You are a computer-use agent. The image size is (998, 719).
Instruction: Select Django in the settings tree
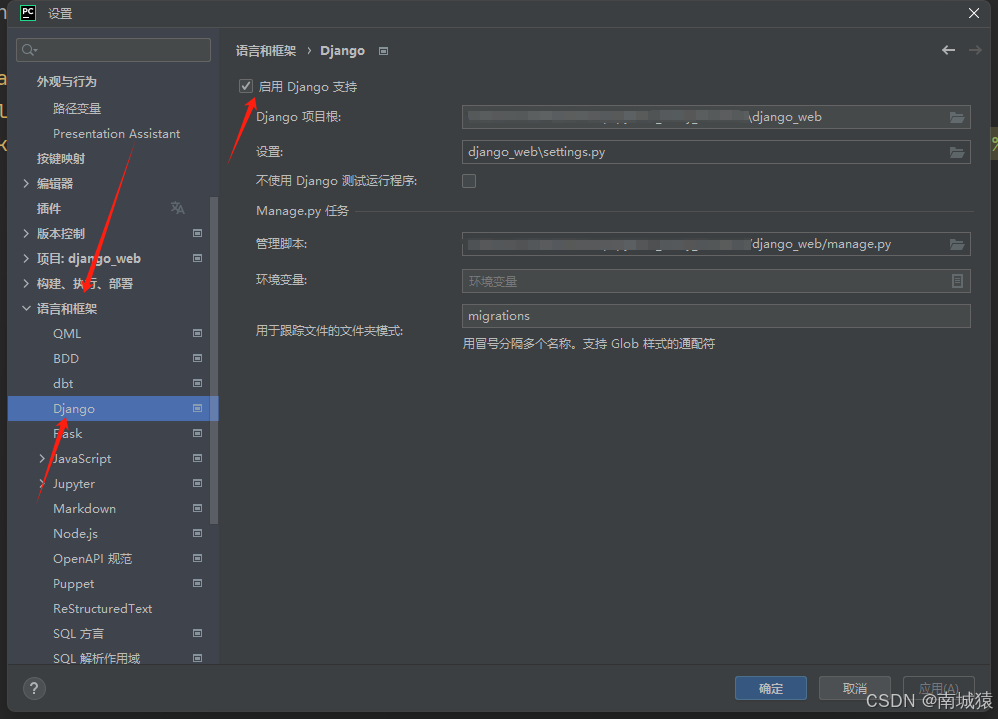tap(113, 408)
